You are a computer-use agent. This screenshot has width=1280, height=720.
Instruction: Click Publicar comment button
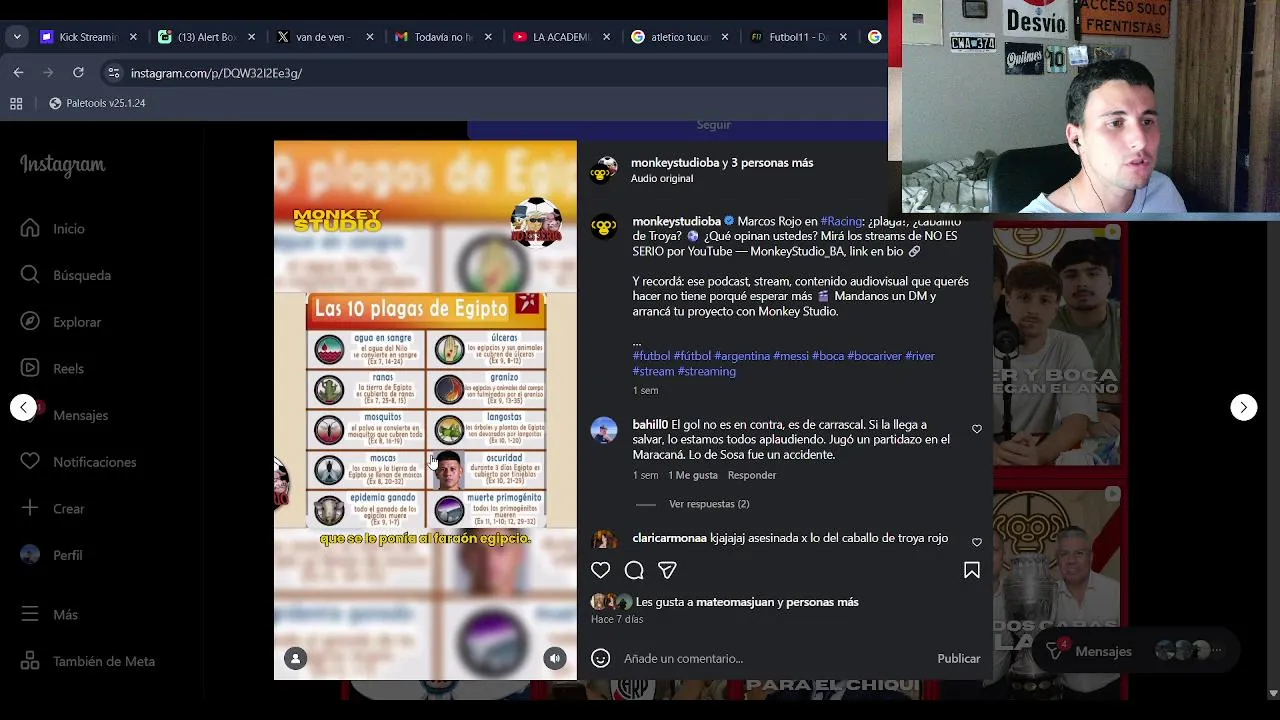(958, 658)
